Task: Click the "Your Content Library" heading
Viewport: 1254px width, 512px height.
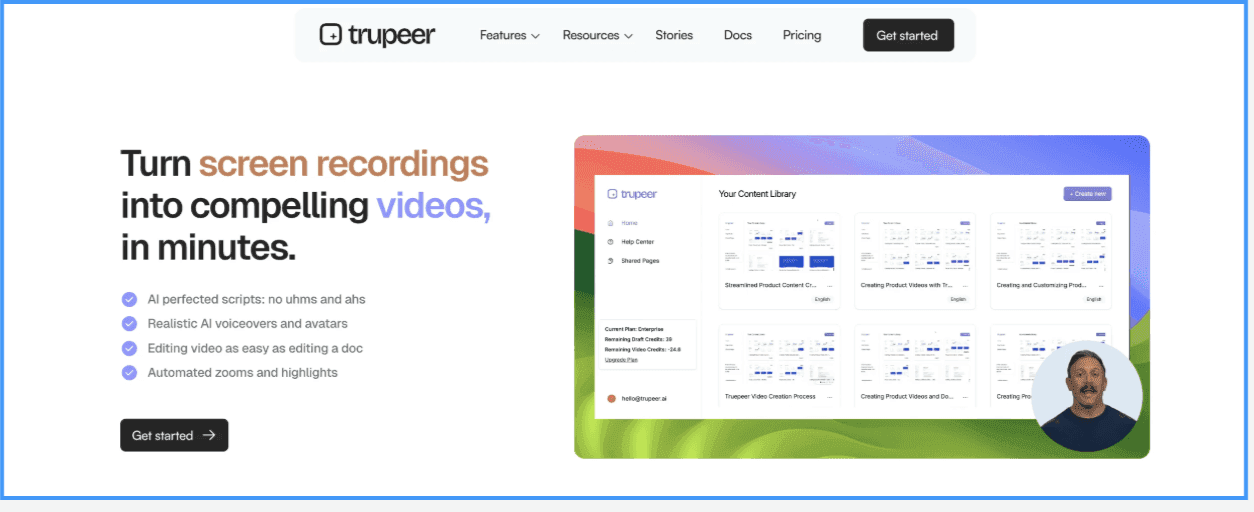Action: coord(757,194)
